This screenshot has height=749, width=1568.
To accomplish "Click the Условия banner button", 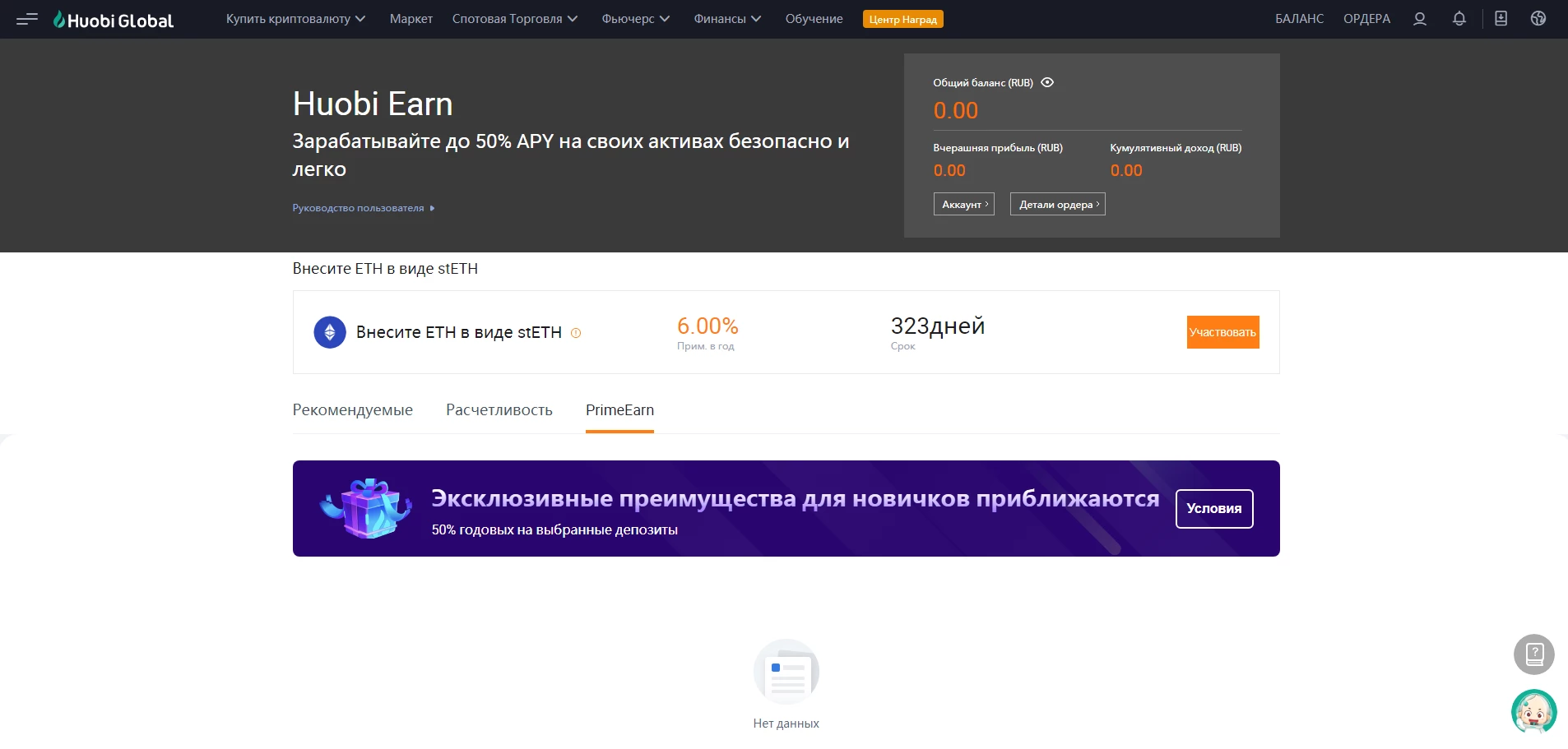I will click(x=1214, y=509).
